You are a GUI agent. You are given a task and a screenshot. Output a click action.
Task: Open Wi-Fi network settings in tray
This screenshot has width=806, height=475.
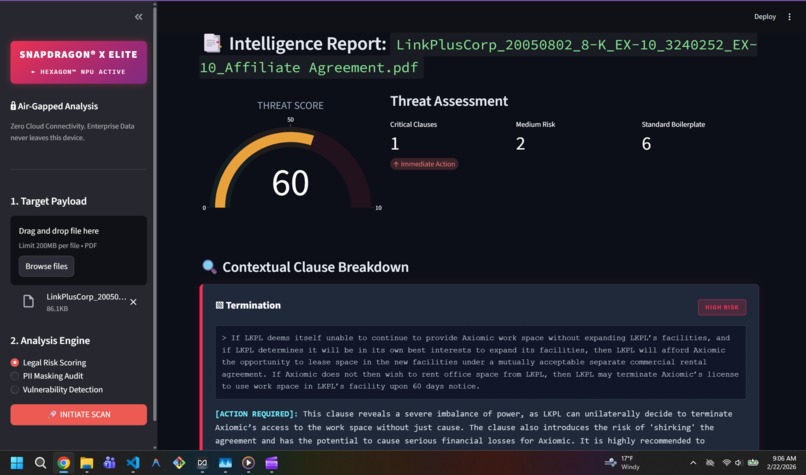pyautogui.click(x=726, y=463)
